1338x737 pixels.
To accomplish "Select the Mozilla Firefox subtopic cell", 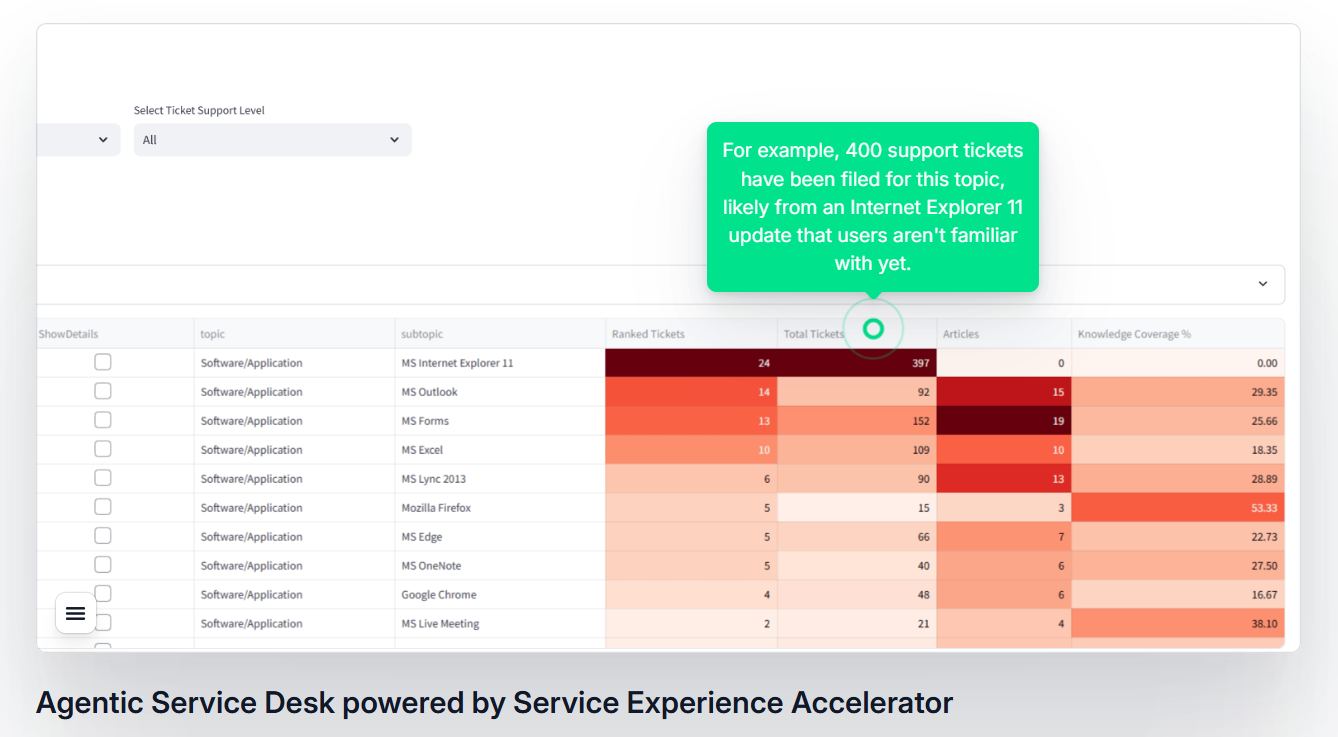I will tap(500, 508).
